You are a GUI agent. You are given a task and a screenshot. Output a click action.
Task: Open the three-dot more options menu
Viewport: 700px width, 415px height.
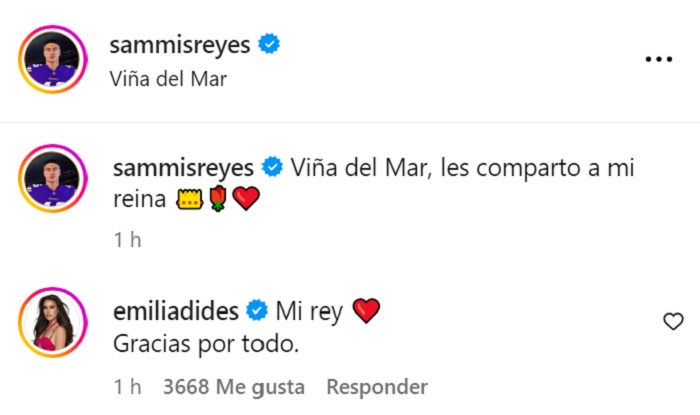658,60
